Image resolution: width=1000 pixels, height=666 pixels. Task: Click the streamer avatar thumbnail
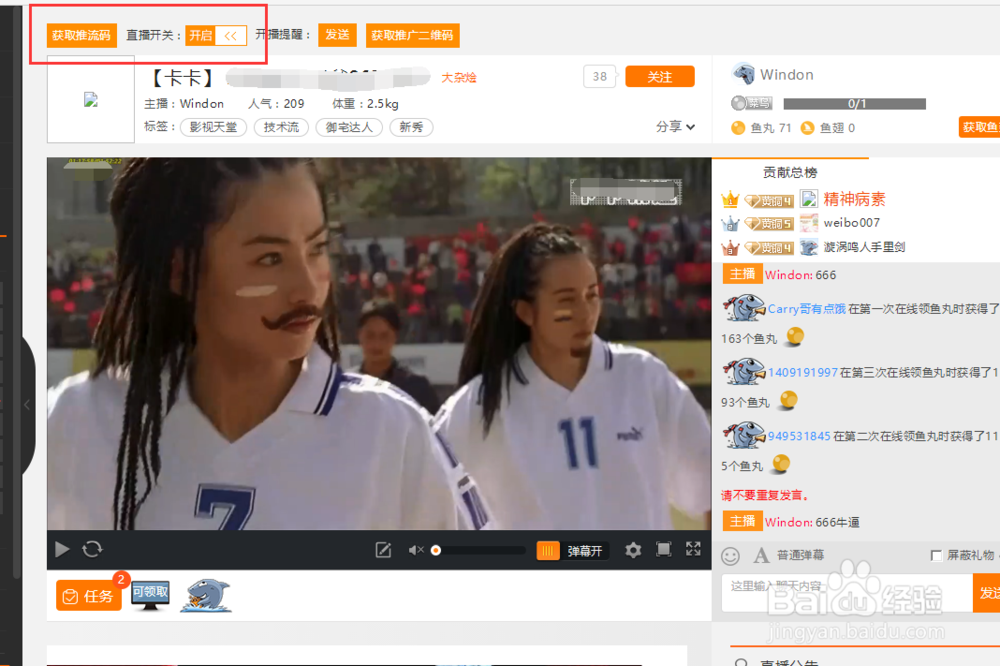[91, 100]
